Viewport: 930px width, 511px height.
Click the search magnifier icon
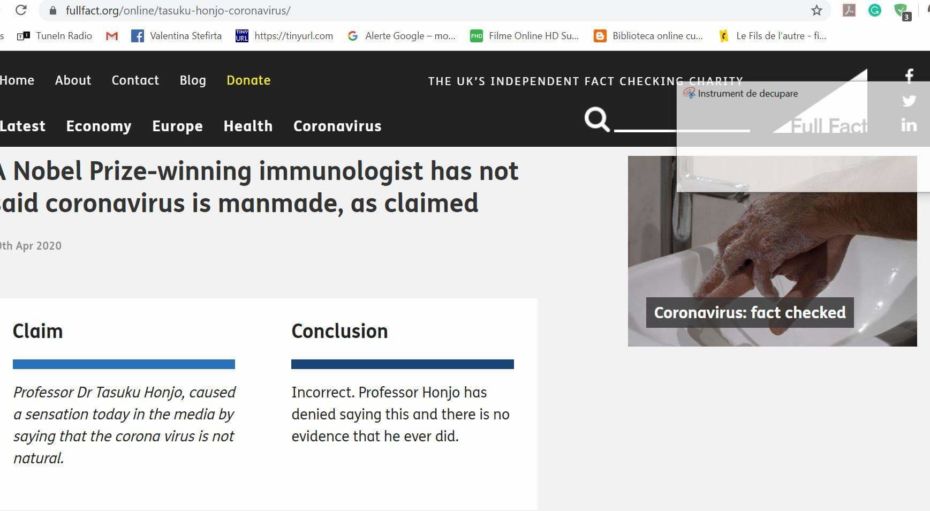pyautogui.click(x=597, y=119)
